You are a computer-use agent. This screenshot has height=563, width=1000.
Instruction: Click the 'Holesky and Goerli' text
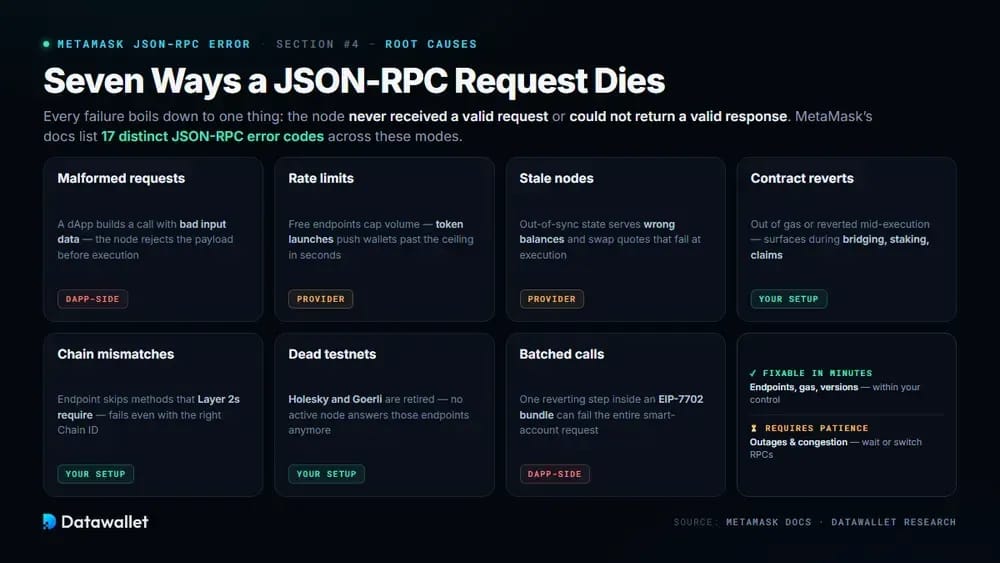click(335, 399)
